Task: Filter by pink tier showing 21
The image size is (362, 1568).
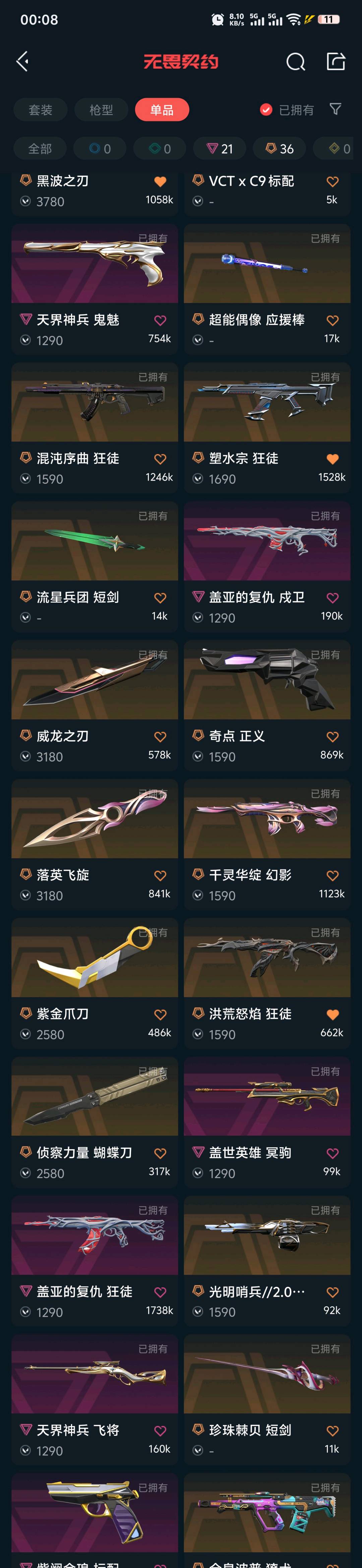Action: 220,149
